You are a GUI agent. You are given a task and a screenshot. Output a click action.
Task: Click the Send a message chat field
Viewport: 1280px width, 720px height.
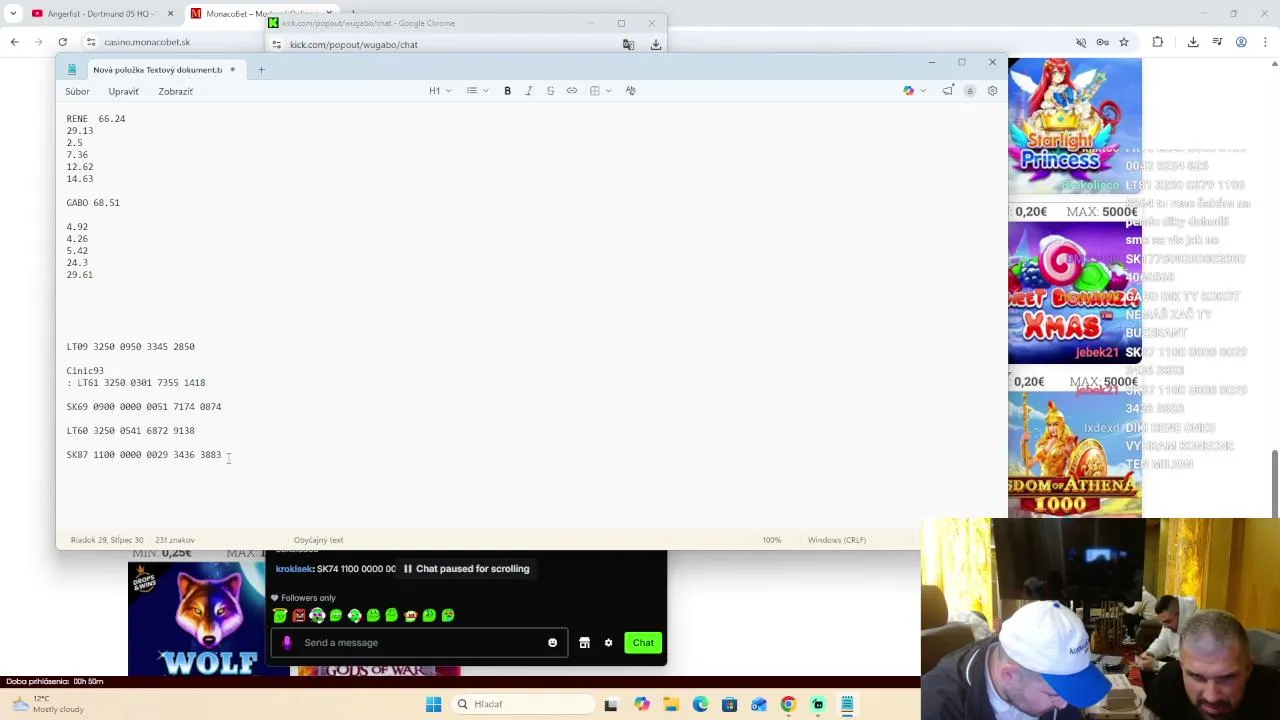tap(420, 643)
